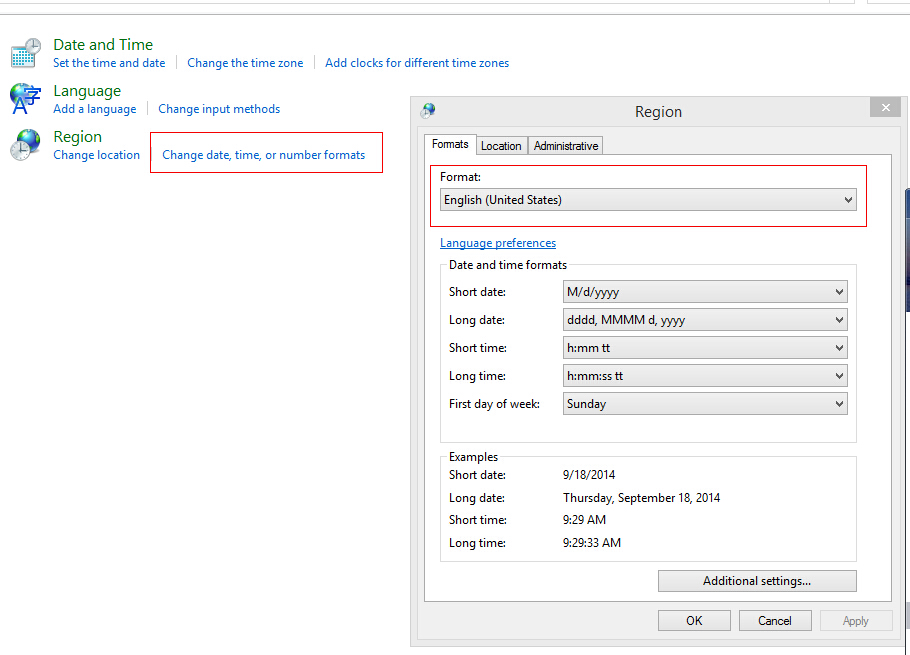The image size is (910, 655).
Task: Click the Additional settings button
Action: point(757,581)
